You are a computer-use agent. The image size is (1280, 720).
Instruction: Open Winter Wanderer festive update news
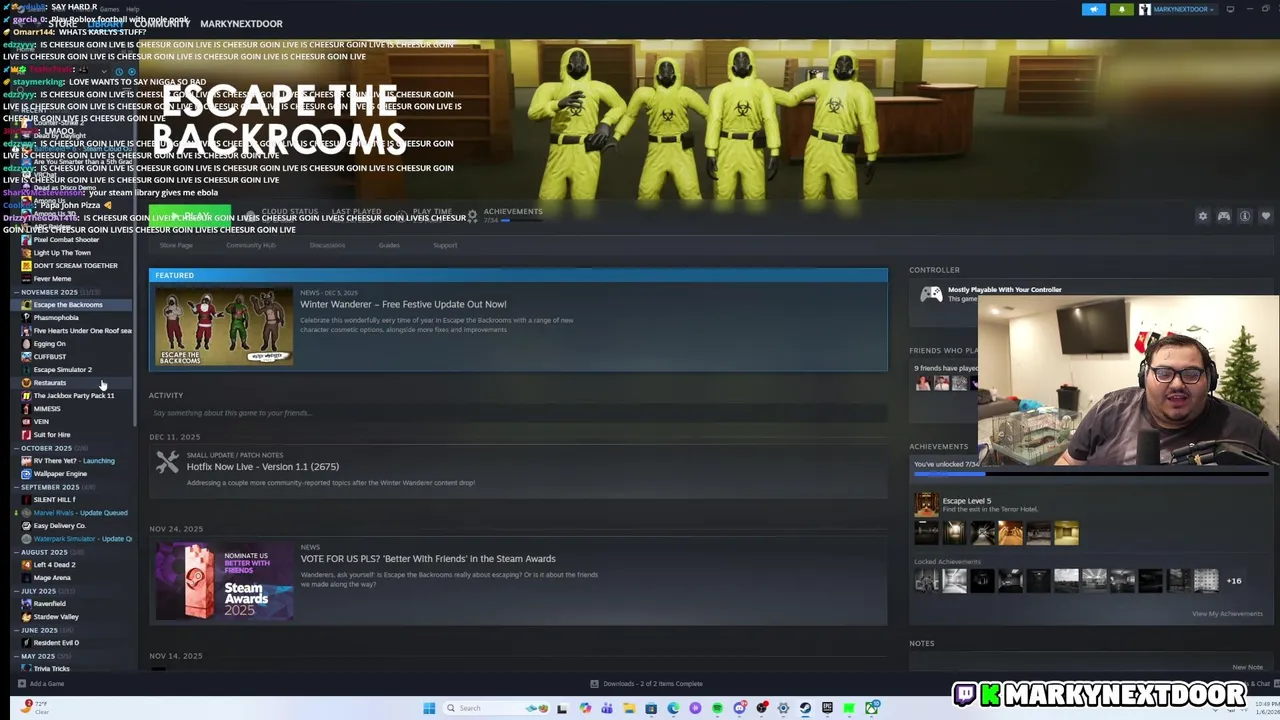coord(403,304)
